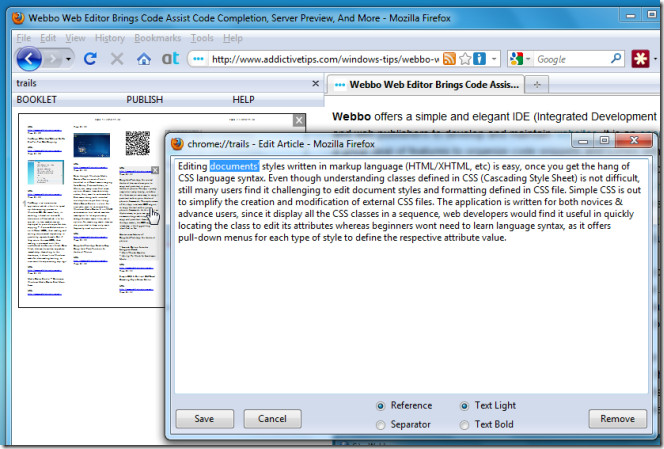This screenshot has width=664, height=449.
Task: Close the Edit Article dialog window
Action: (634, 140)
